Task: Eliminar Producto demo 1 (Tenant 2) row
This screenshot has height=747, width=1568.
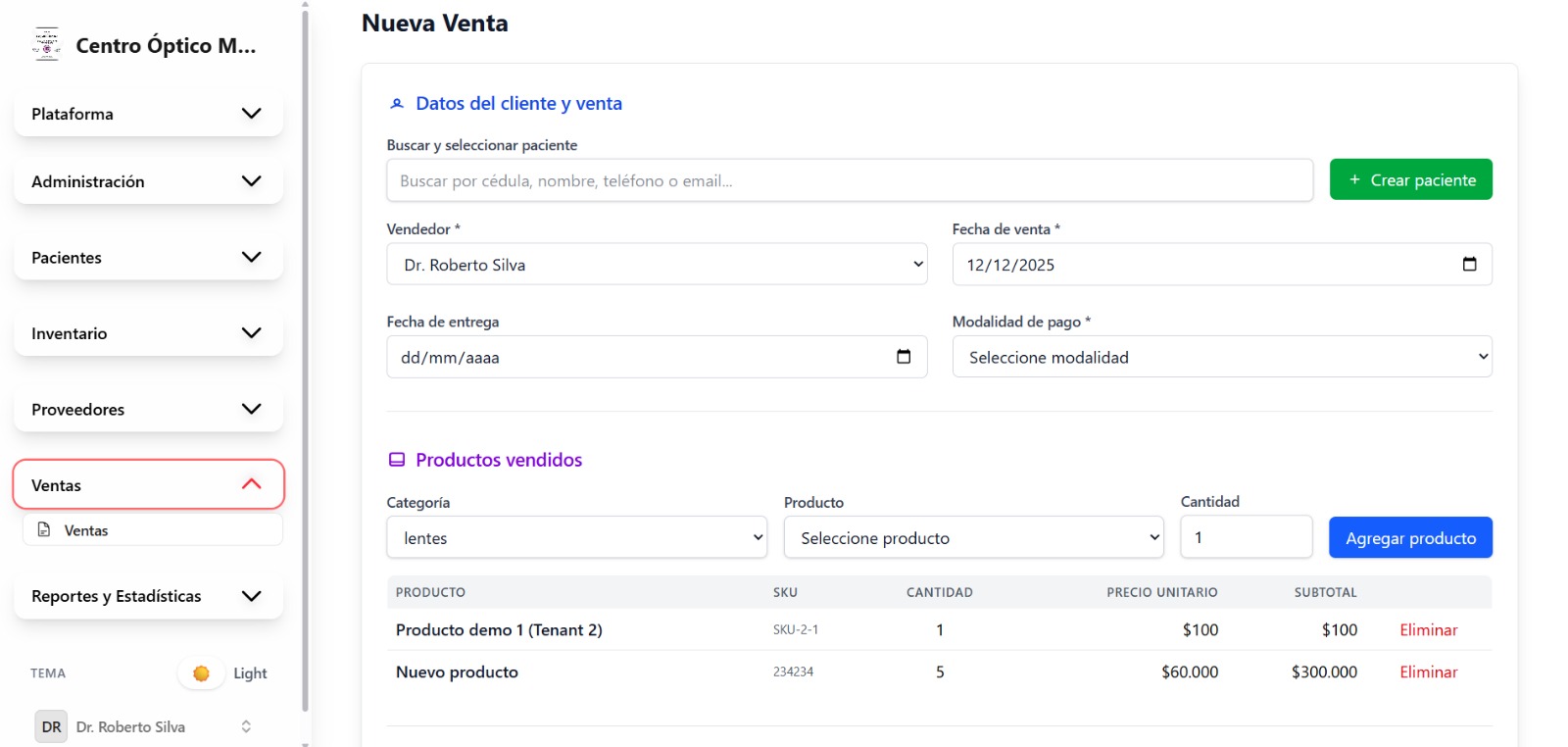Action: coord(1428,629)
